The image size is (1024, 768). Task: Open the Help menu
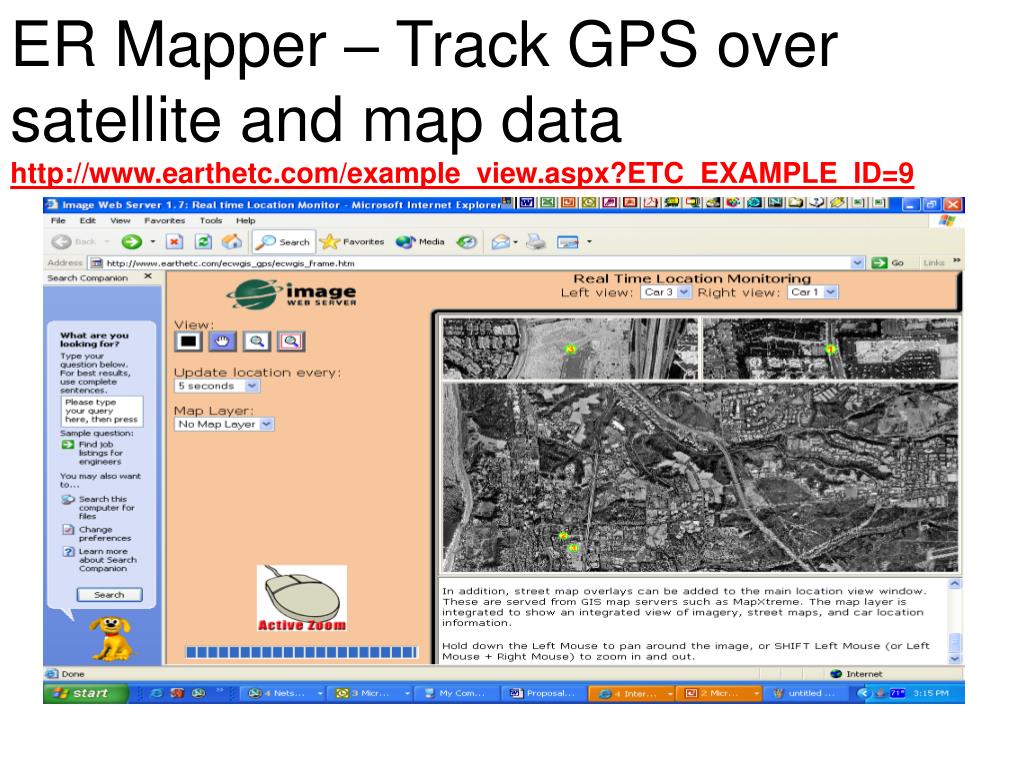[x=246, y=221]
